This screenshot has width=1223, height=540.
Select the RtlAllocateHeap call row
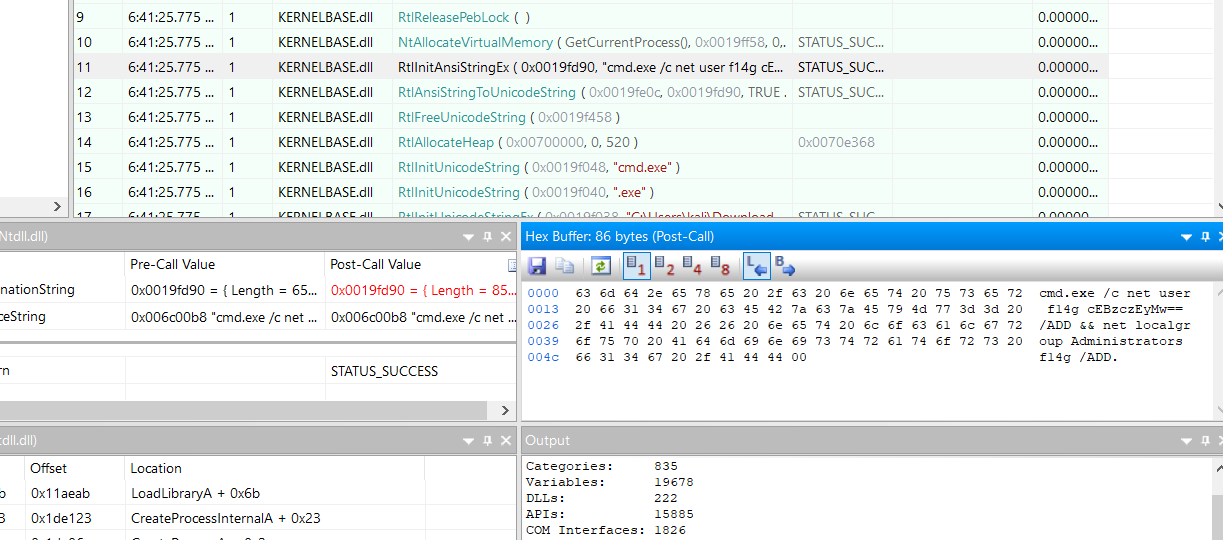591,142
